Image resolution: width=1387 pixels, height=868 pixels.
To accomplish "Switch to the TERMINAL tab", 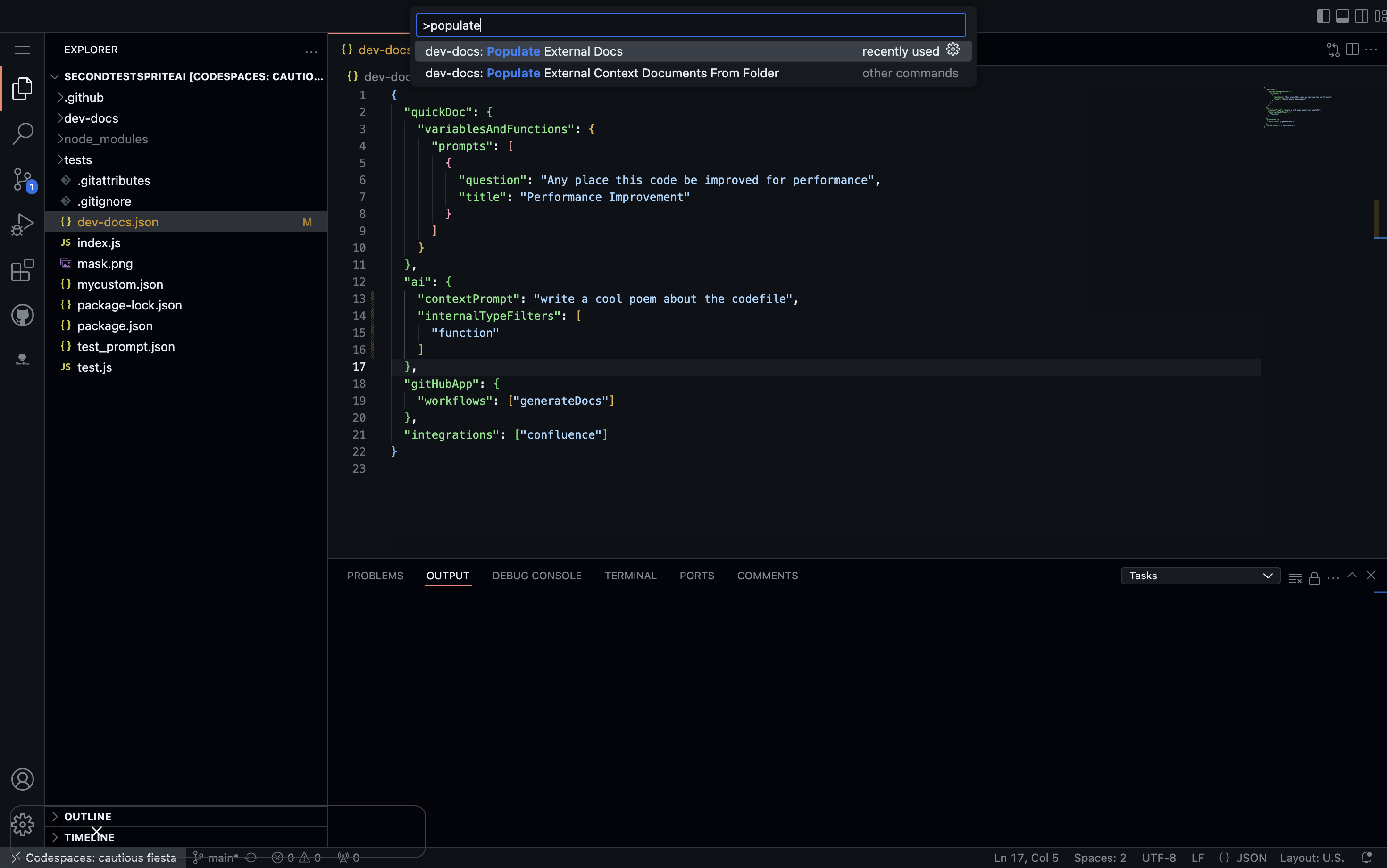I will point(630,575).
